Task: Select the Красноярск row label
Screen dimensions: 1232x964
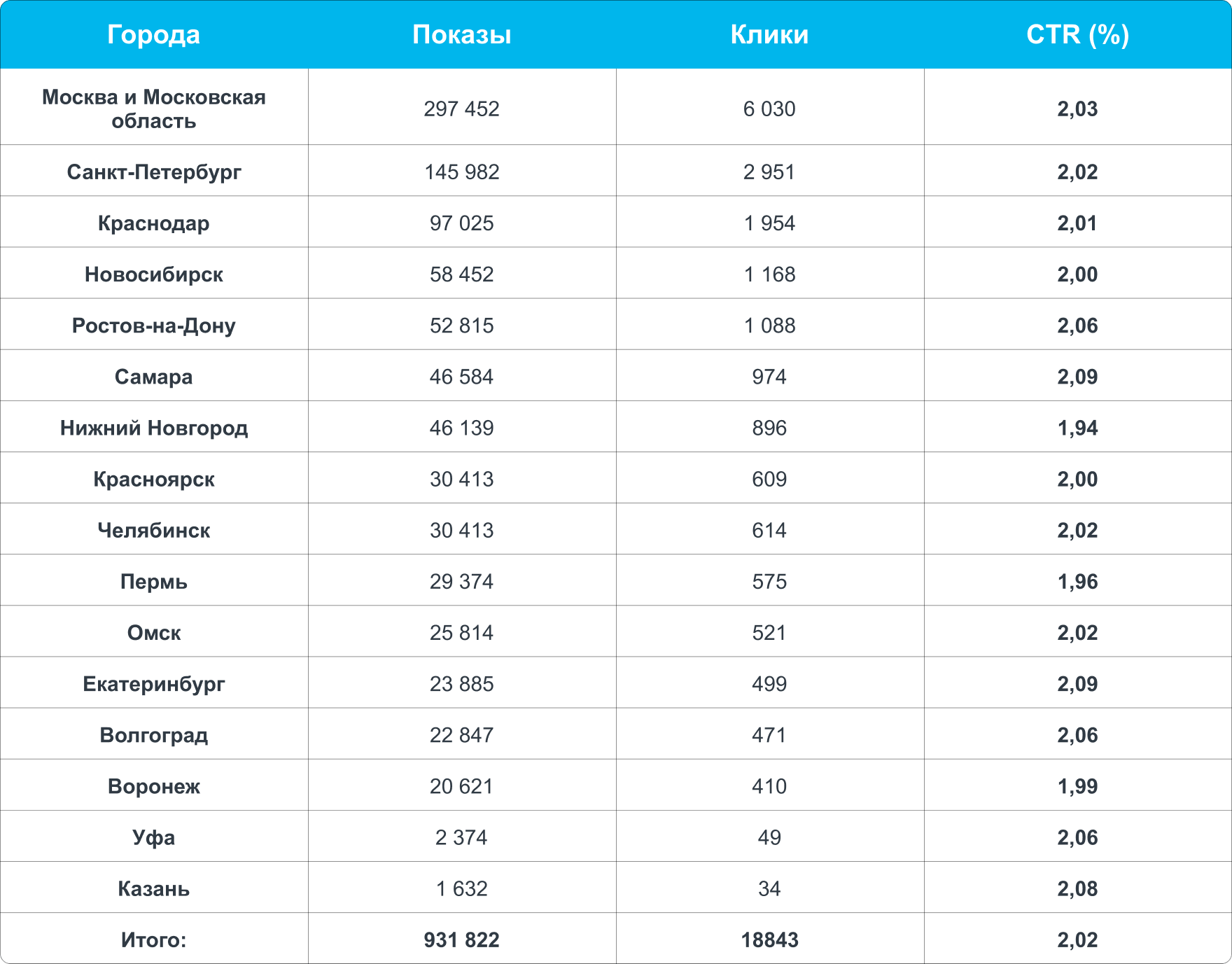Action: [x=154, y=479]
